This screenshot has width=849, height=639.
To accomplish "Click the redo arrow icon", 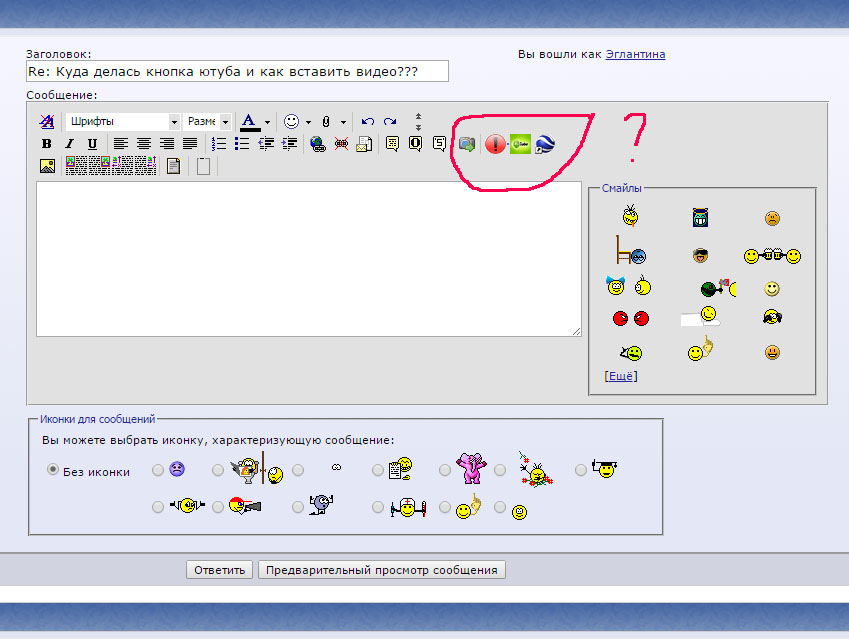I will tap(390, 121).
